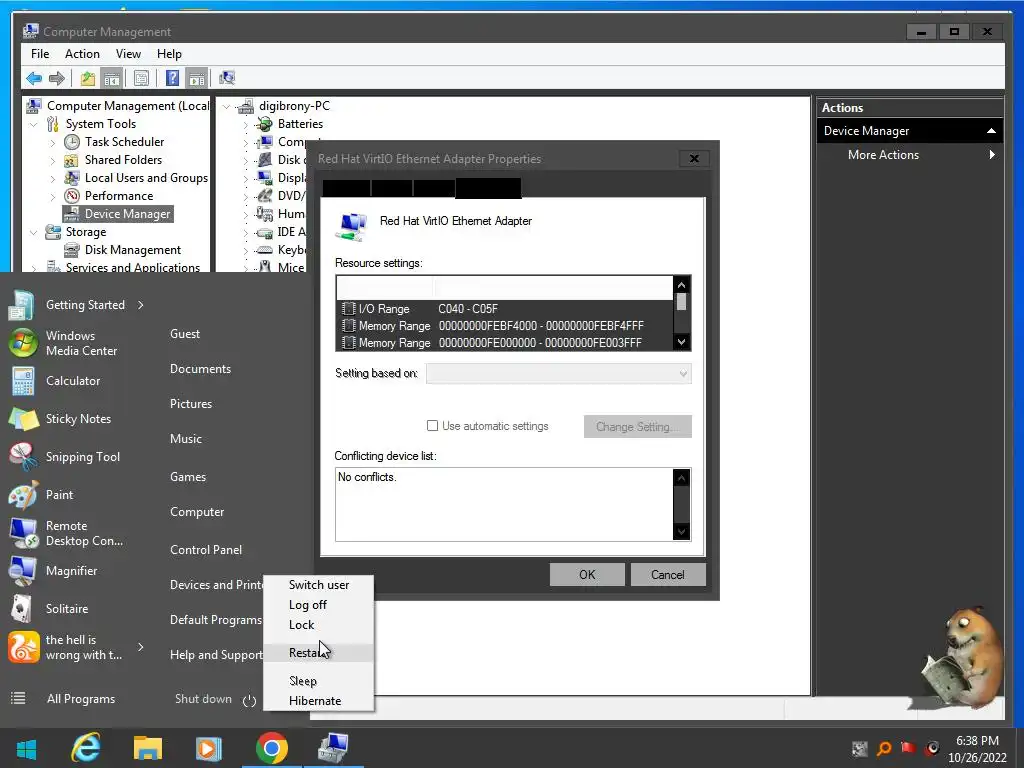Toggle Show/Hide Console Tree toolbar icon

pyautogui.click(x=112, y=78)
